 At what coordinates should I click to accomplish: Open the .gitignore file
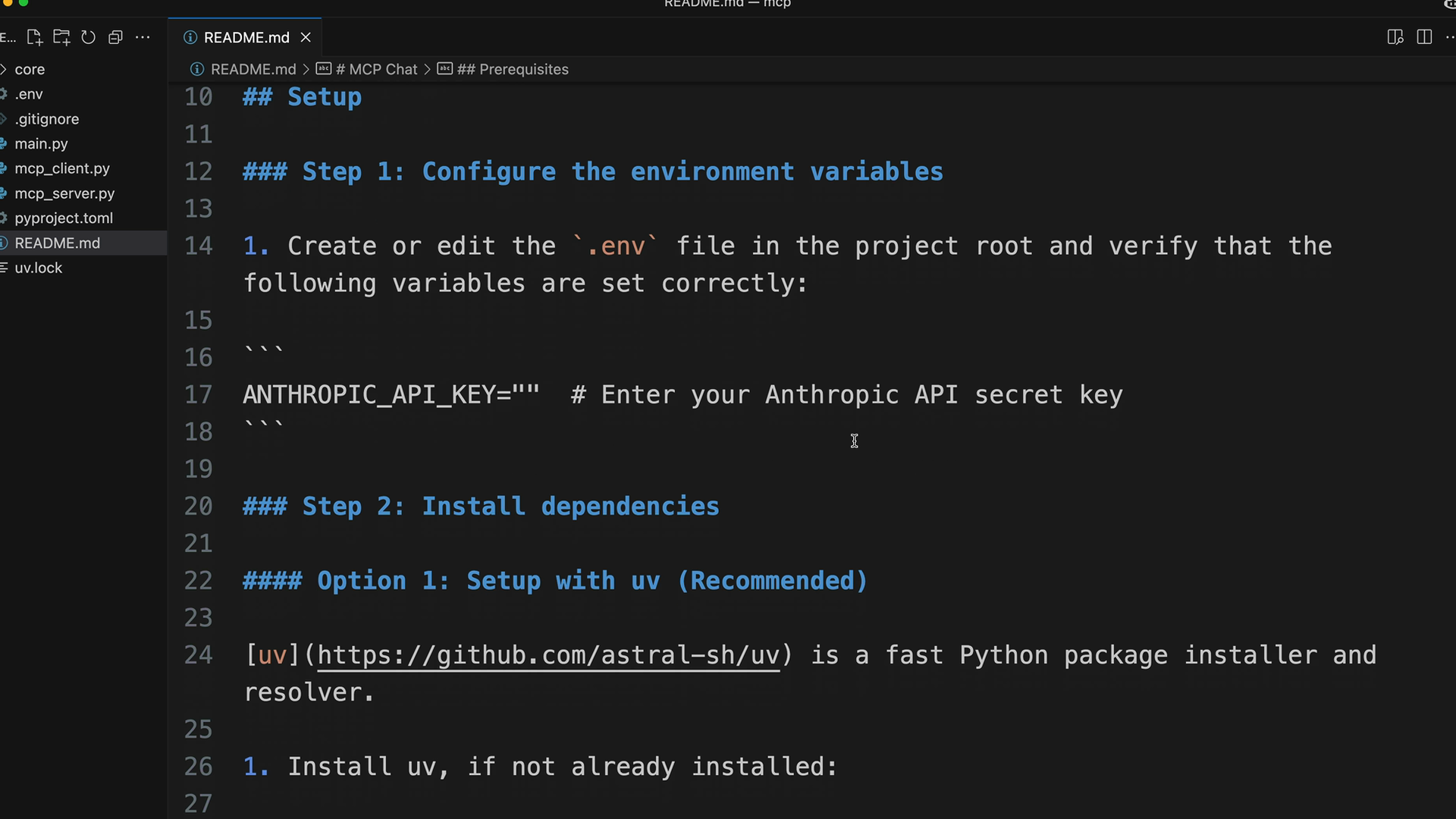83,119
